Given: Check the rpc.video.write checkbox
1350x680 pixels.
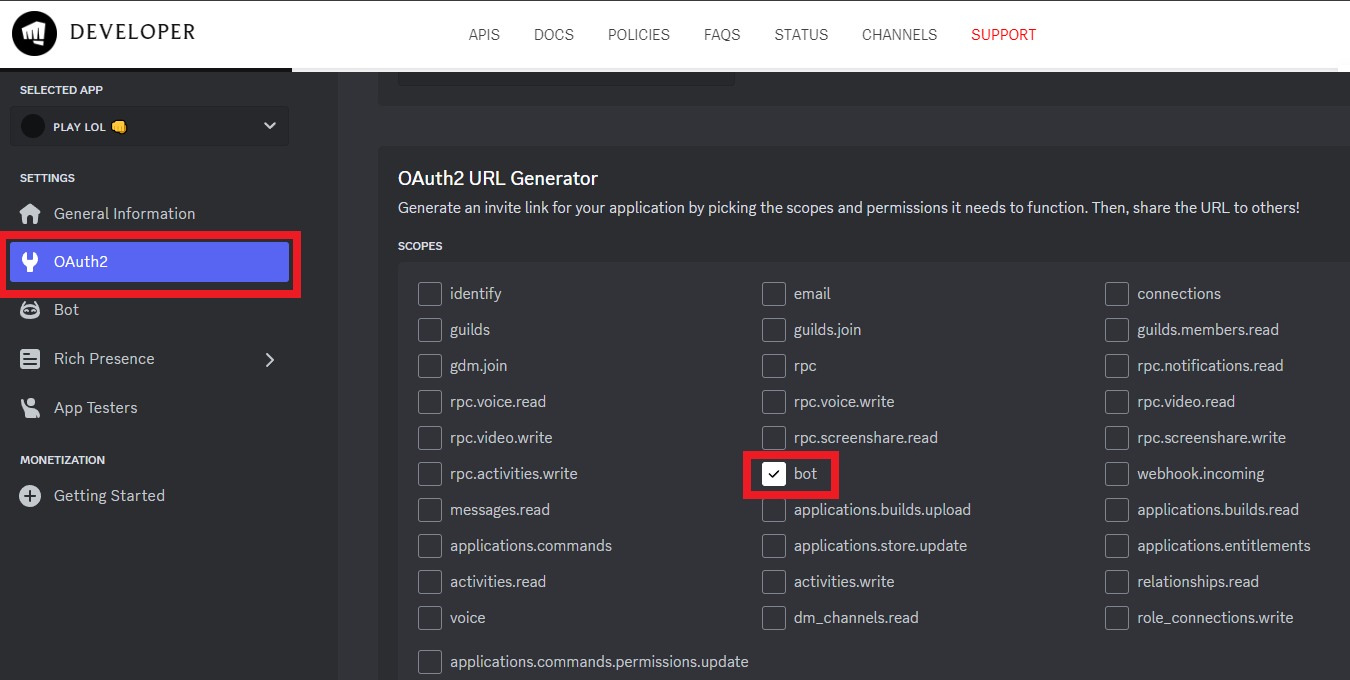Looking at the screenshot, I should (x=430, y=438).
